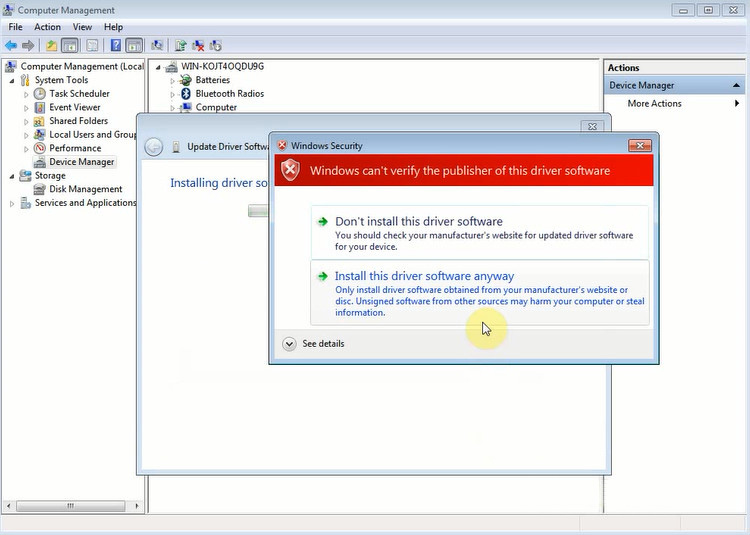750x535 pixels.
Task: Select Performance in the tree
Action: click(75, 148)
